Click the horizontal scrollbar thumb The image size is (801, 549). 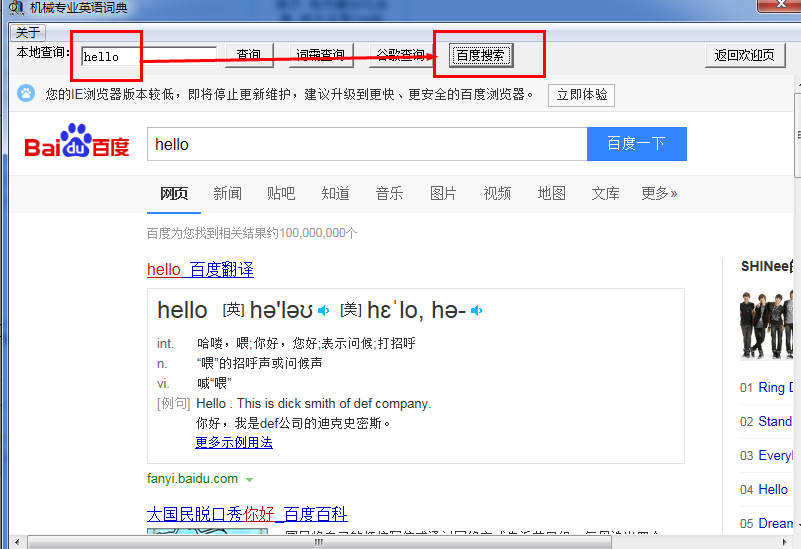[319, 542]
